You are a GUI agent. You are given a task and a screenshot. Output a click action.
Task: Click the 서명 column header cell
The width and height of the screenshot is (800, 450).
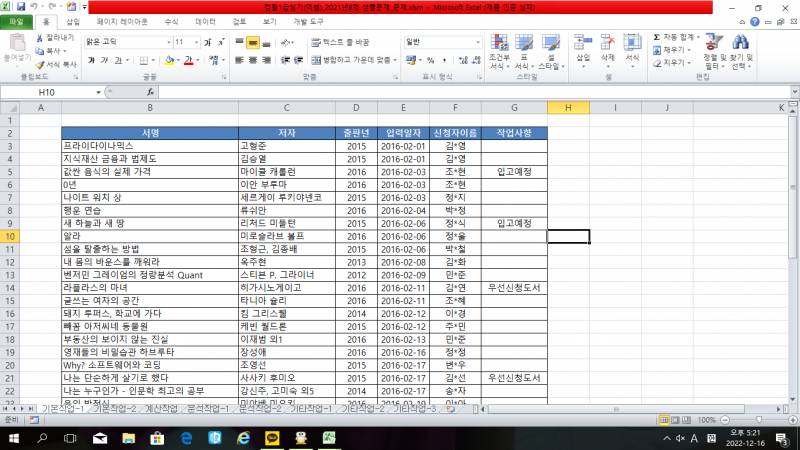coord(150,132)
